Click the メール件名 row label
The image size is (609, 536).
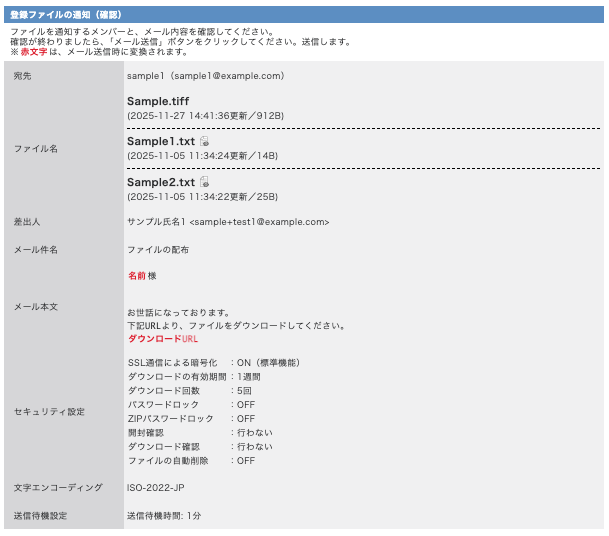click(x=36, y=250)
